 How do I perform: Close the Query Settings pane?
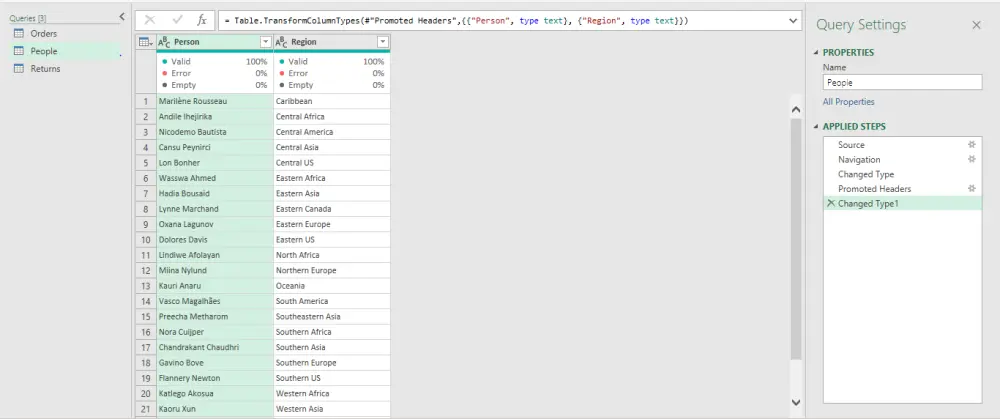pos(976,25)
